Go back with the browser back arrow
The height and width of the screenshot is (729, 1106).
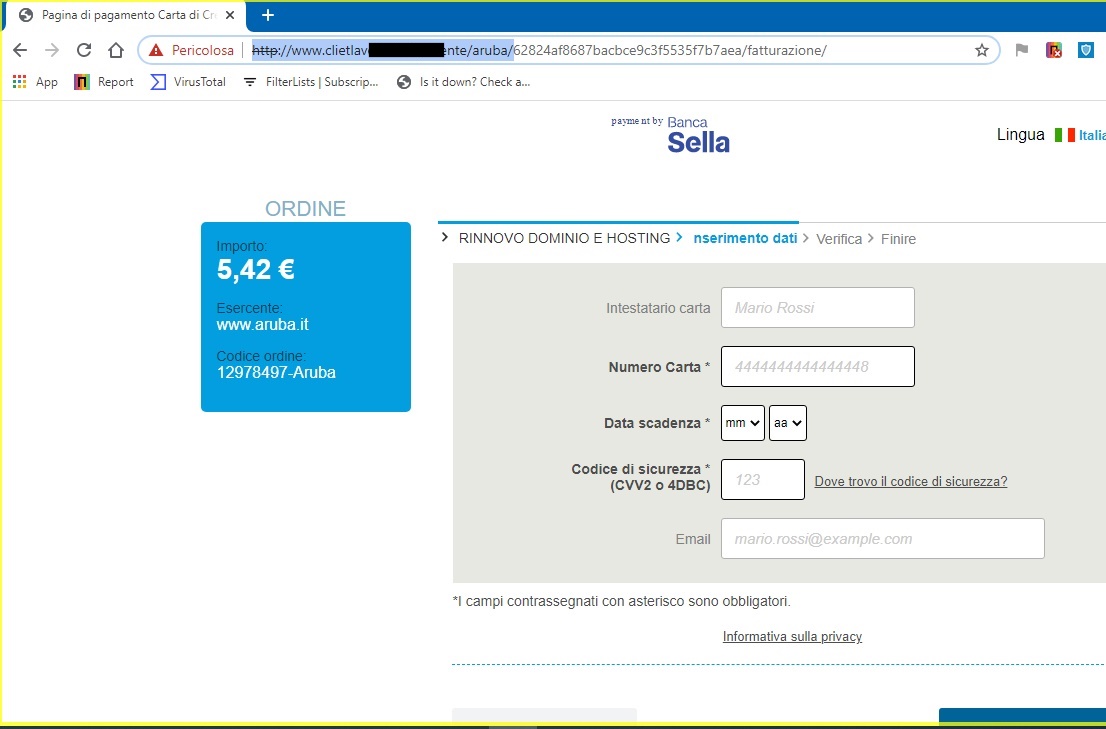(x=20, y=50)
